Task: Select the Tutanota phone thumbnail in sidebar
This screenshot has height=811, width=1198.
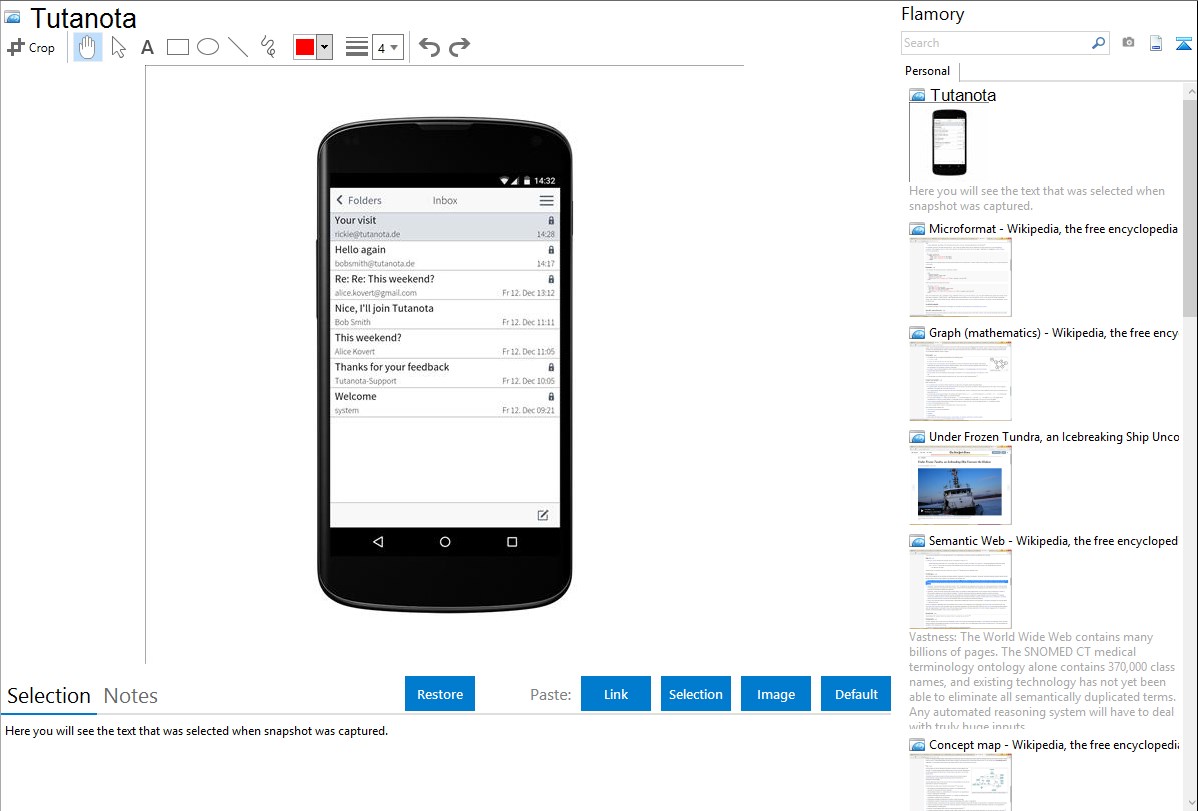Action: 950,143
